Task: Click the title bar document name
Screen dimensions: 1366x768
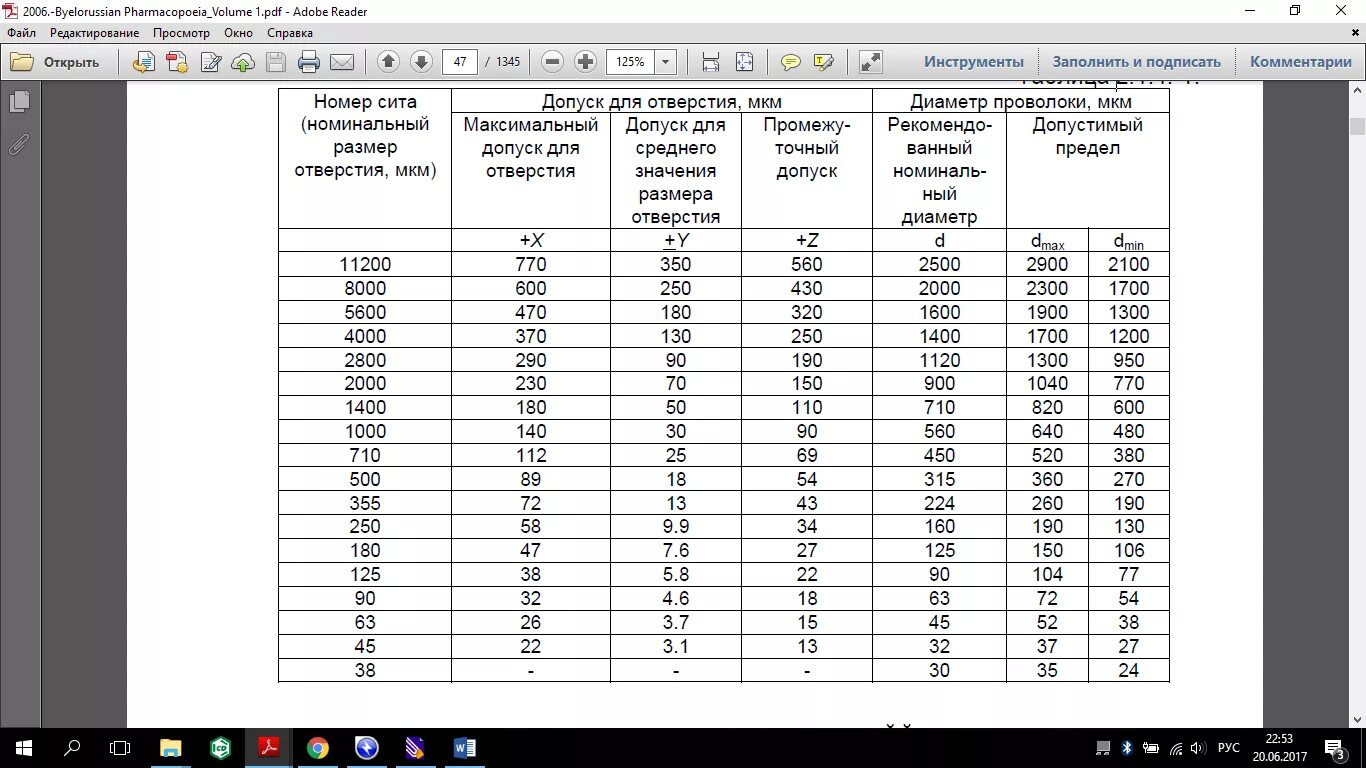Action: click(194, 12)
